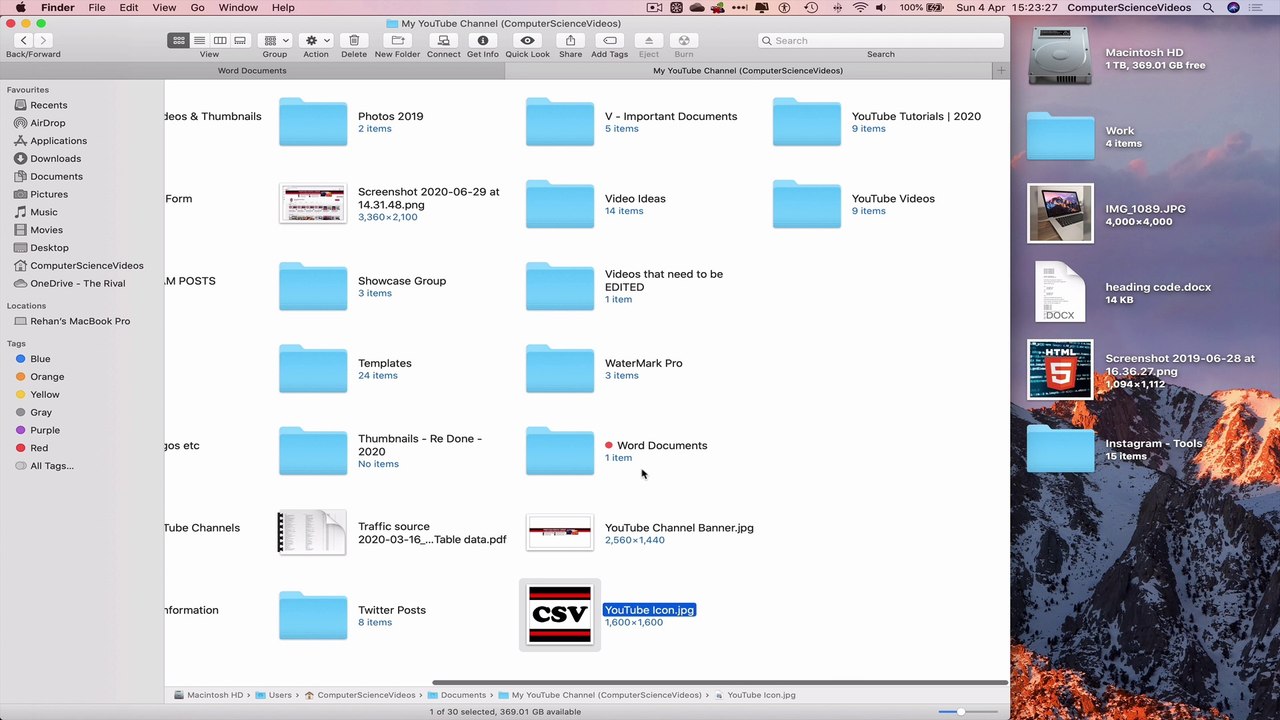This screenshot has width=1280, height=720.
Task: Add a new Finder tab
Action: 1000,71
